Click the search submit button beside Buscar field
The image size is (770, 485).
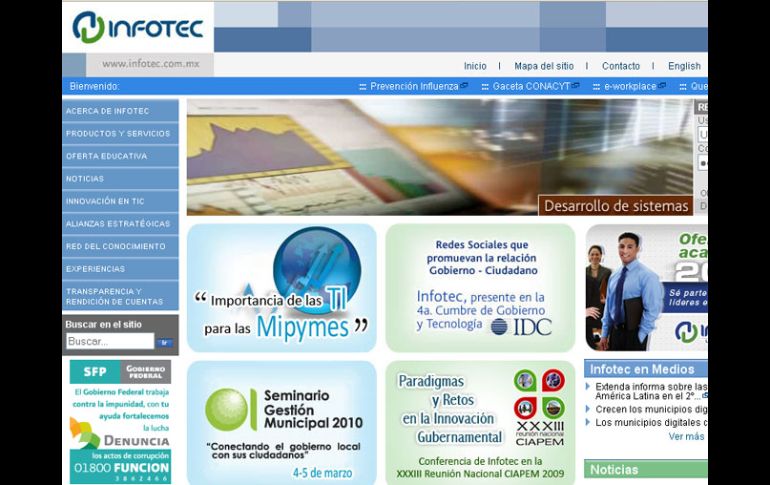[165, 342]
